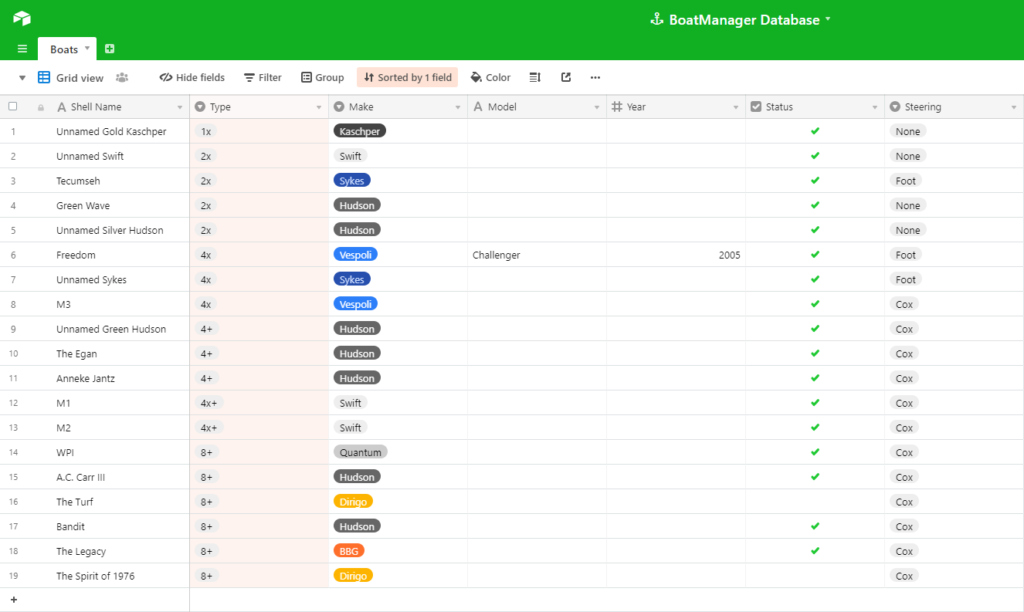Select Dirigo tag in The Turf row
Image resolution: width=1024 pixels, height=612 pixels.
click(x=353, y=502)
